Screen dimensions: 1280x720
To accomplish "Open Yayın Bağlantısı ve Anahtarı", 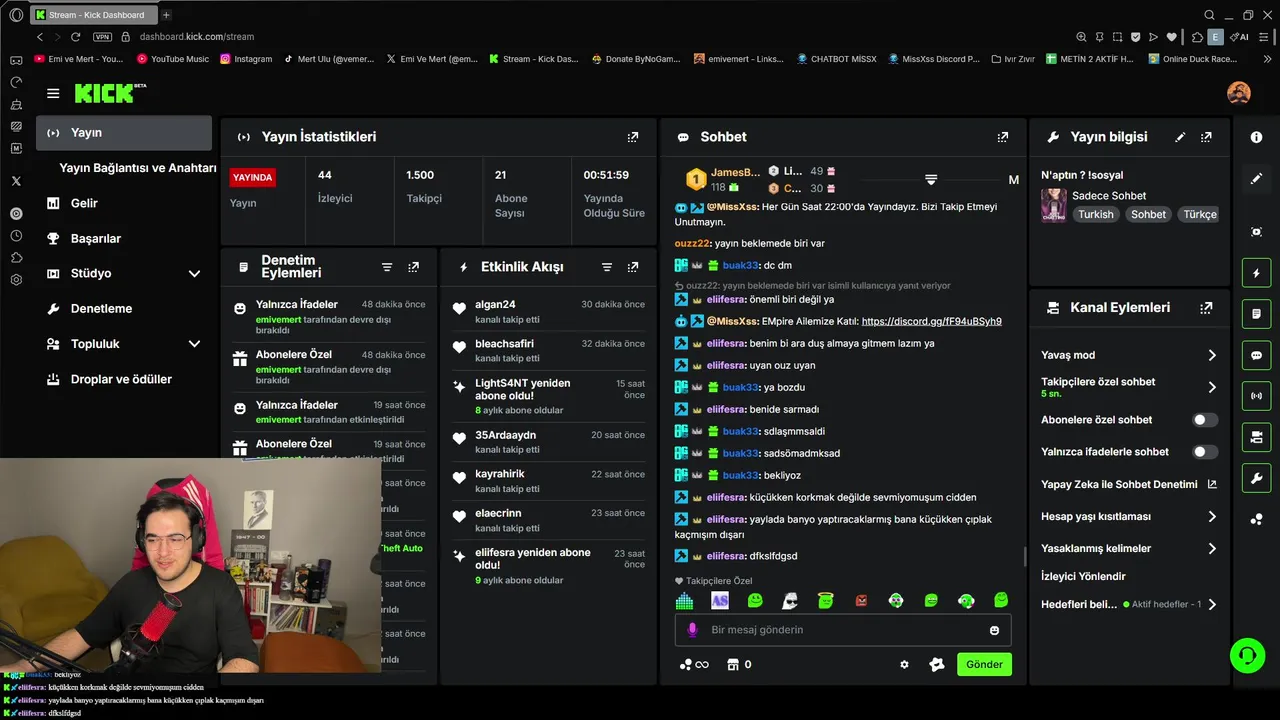I will pyautogui.click(x=137, y=168).
